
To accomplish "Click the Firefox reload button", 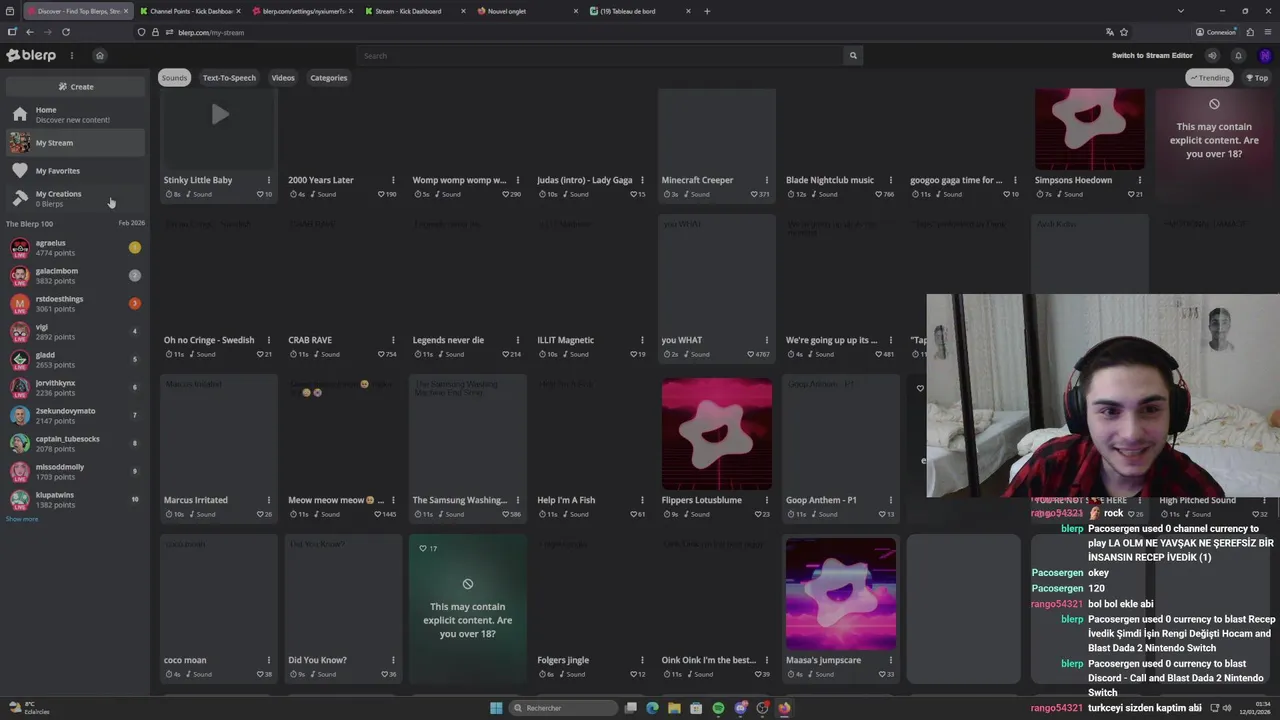I will pyautogui.click(x=66, y=32).
